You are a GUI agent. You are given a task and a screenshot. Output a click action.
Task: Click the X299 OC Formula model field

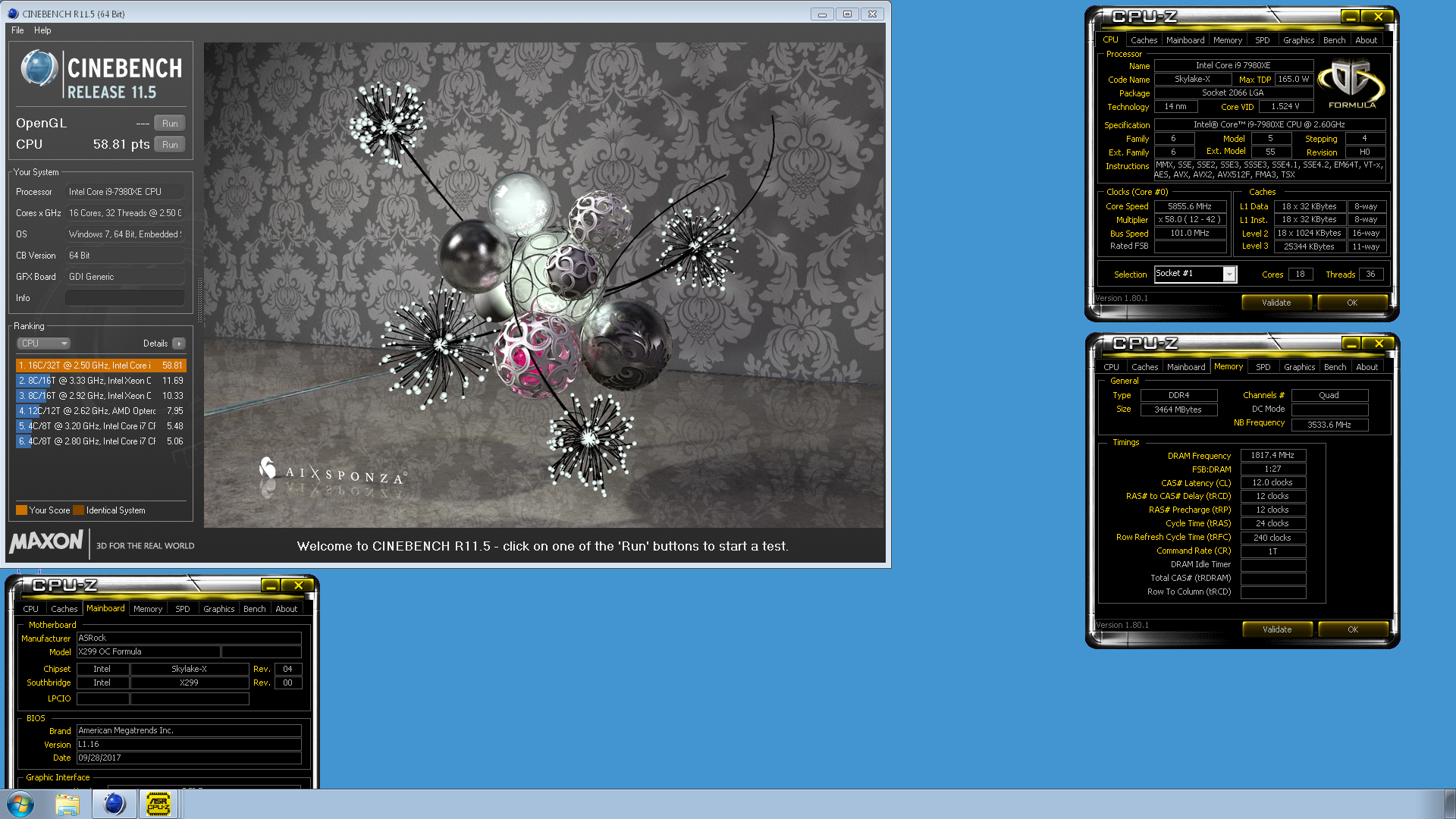tap(149, 651)
